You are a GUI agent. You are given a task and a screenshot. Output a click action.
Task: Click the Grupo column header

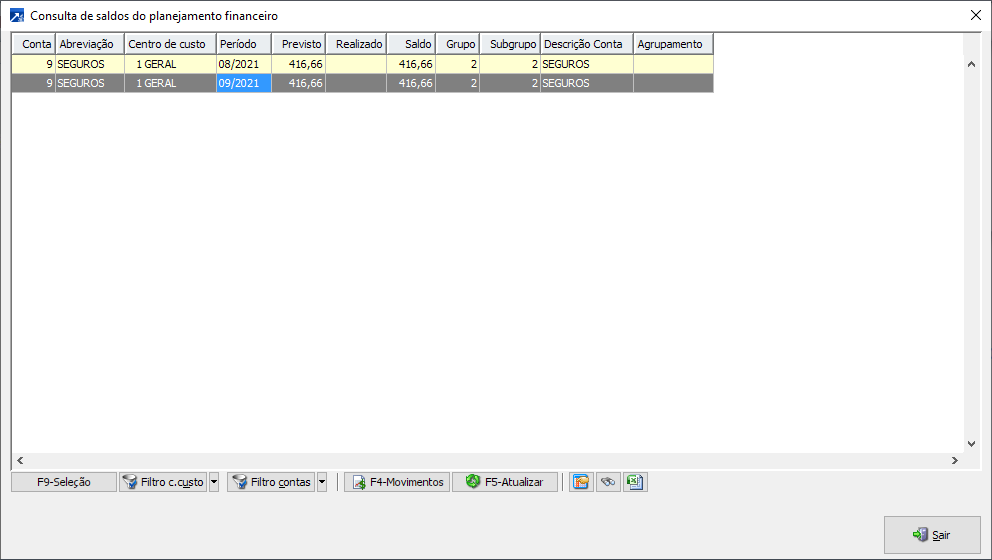click(x=457, y=44)
